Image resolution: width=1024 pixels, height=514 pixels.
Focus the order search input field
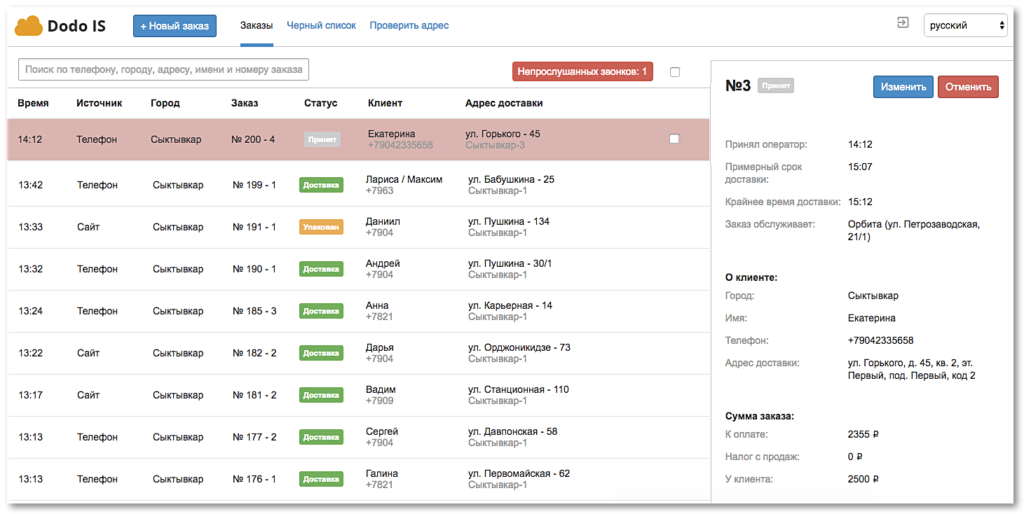tap(163, 69)
